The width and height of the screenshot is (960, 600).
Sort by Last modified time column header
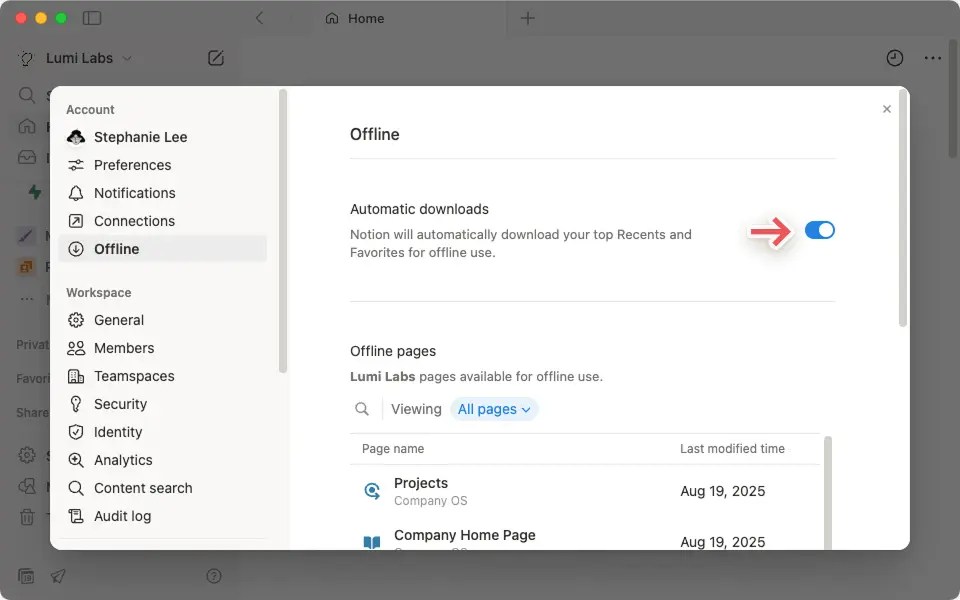tap(732, 449)
